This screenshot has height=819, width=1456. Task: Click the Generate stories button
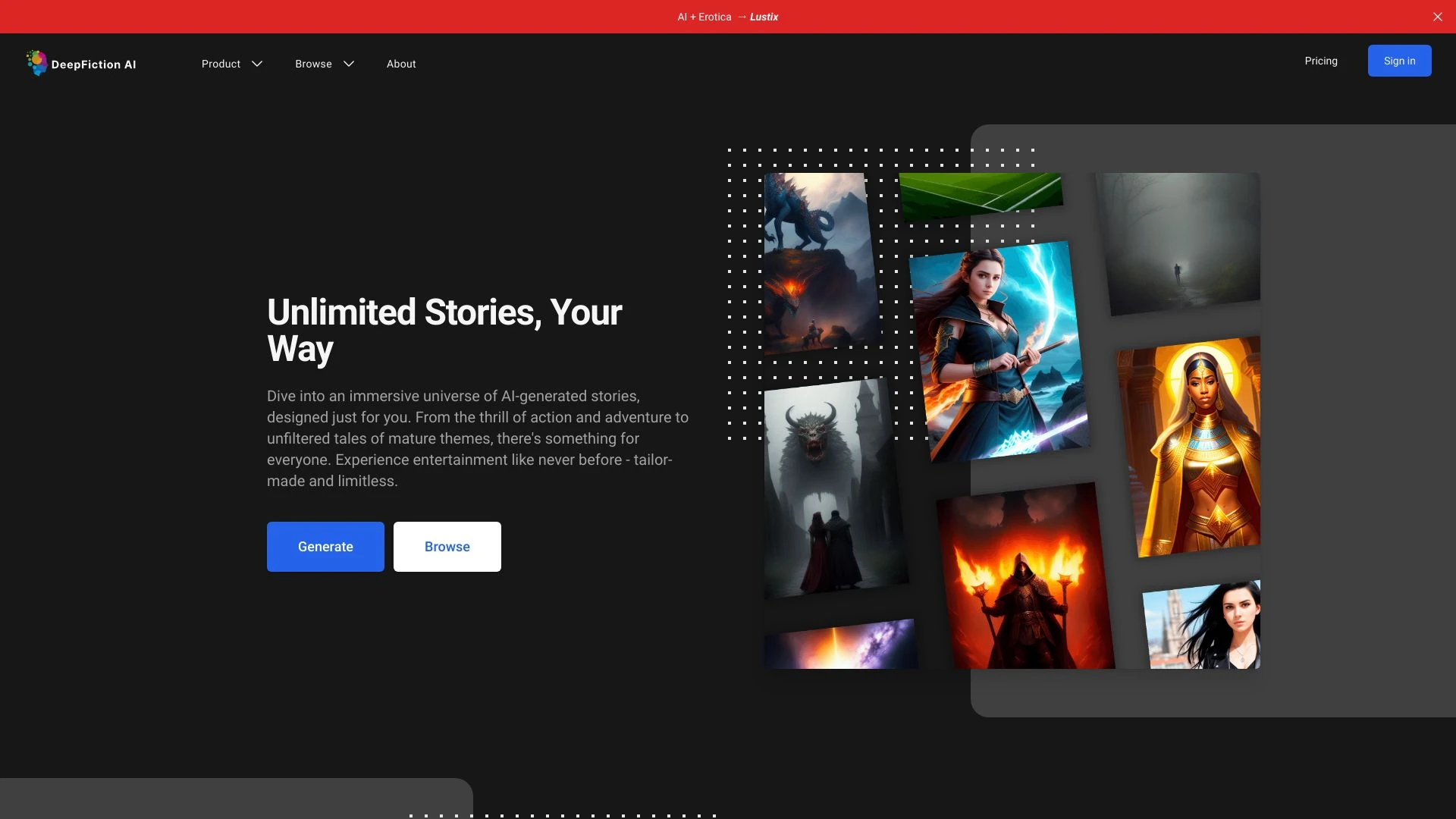click(325, 546)
